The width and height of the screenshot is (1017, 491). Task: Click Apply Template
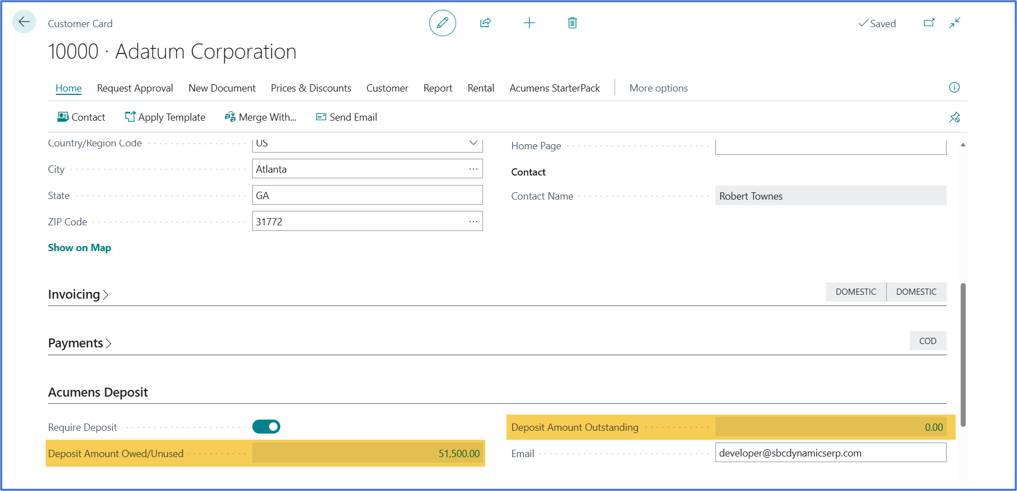pyautogui.click(x=165, y=117)
